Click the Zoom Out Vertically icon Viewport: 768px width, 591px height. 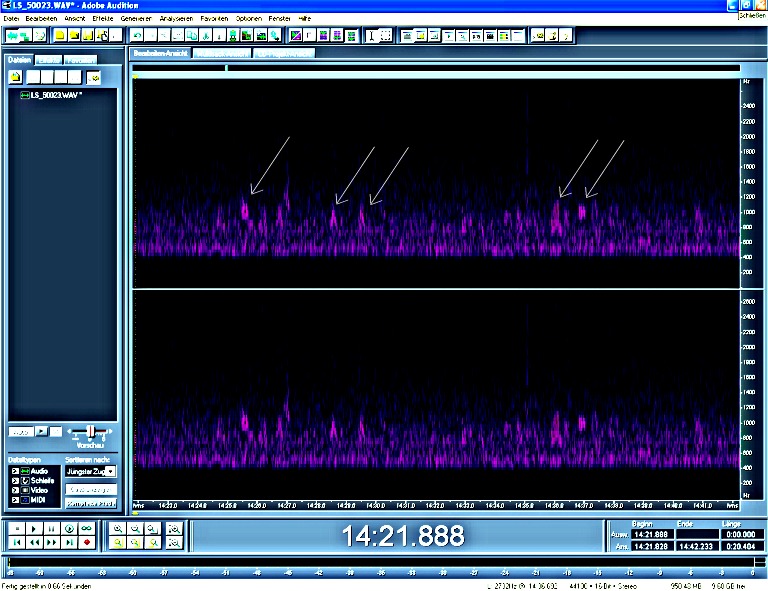coord(174,543)
